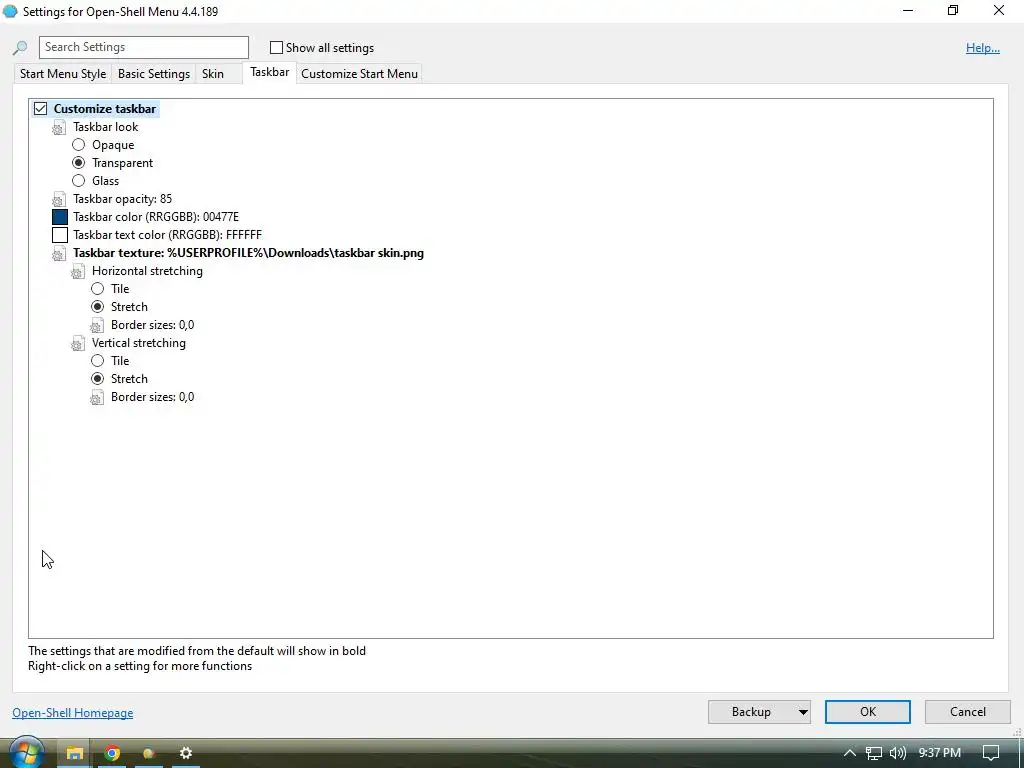Select the Taskbar opacity: 85 setting
The width and height of the screenshot is (1024, 768).
click(x=123, y=199)
